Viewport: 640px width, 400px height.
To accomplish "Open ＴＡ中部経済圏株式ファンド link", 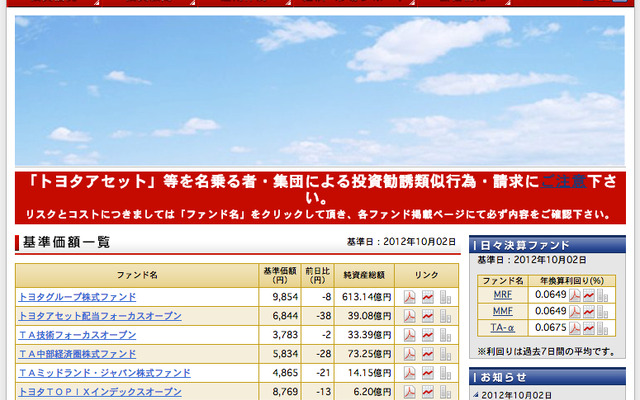I will tap(77, 354).
